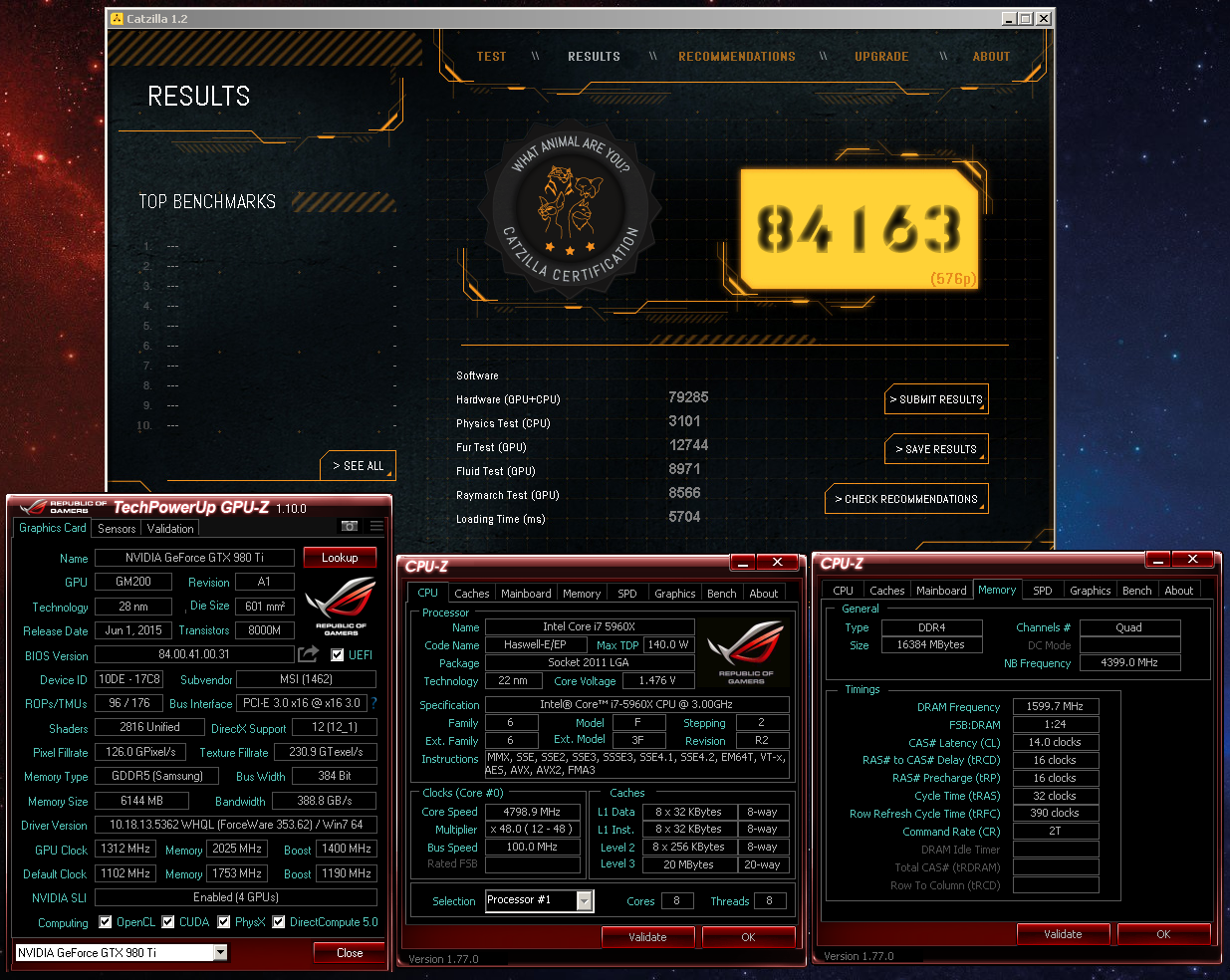Screen dimensions: 1230x980
Task: Open About tab in CPU-Z Memory window
Action: tap(1179, 591)
